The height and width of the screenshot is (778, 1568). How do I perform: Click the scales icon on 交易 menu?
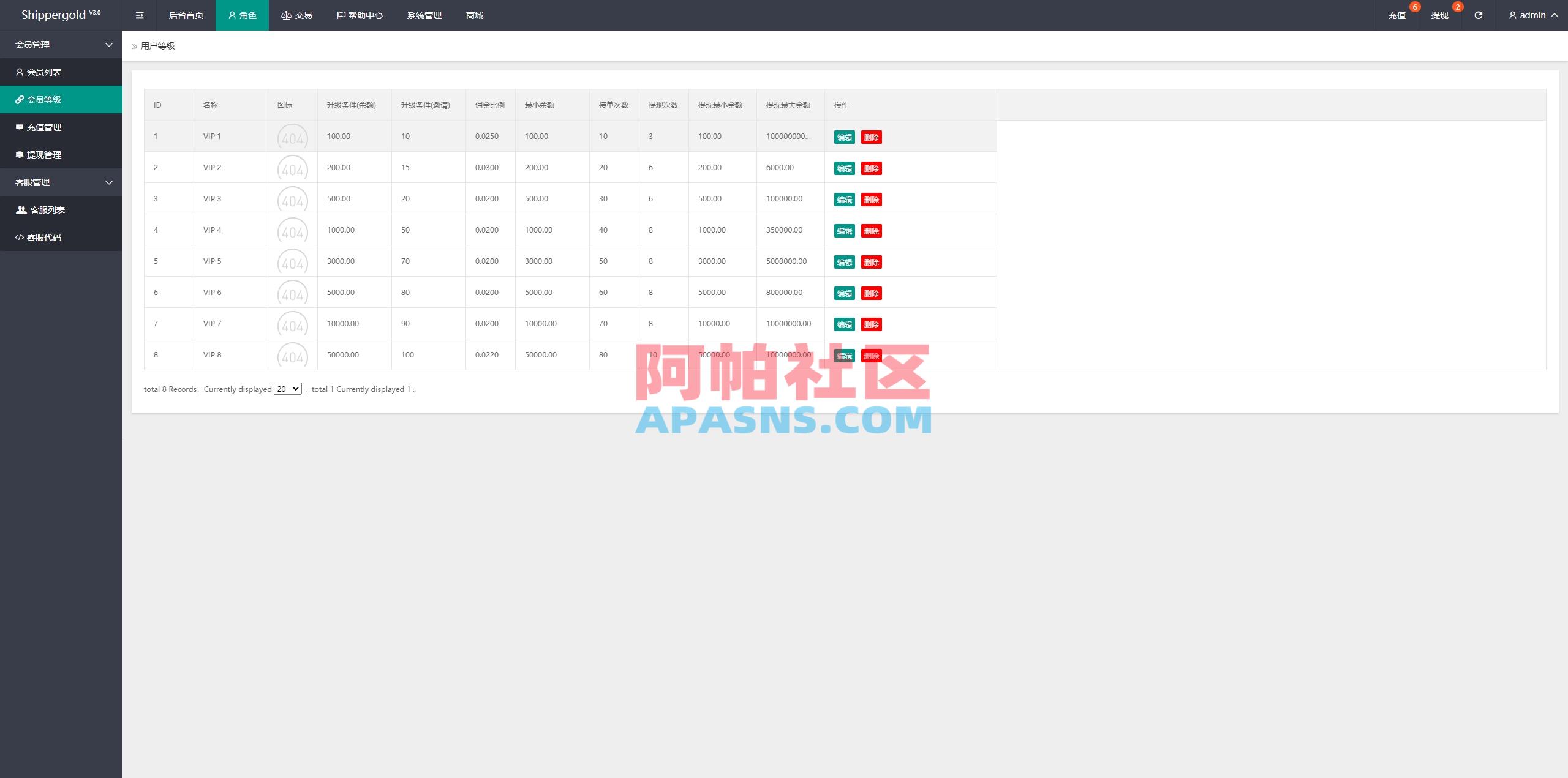[285, 15]
